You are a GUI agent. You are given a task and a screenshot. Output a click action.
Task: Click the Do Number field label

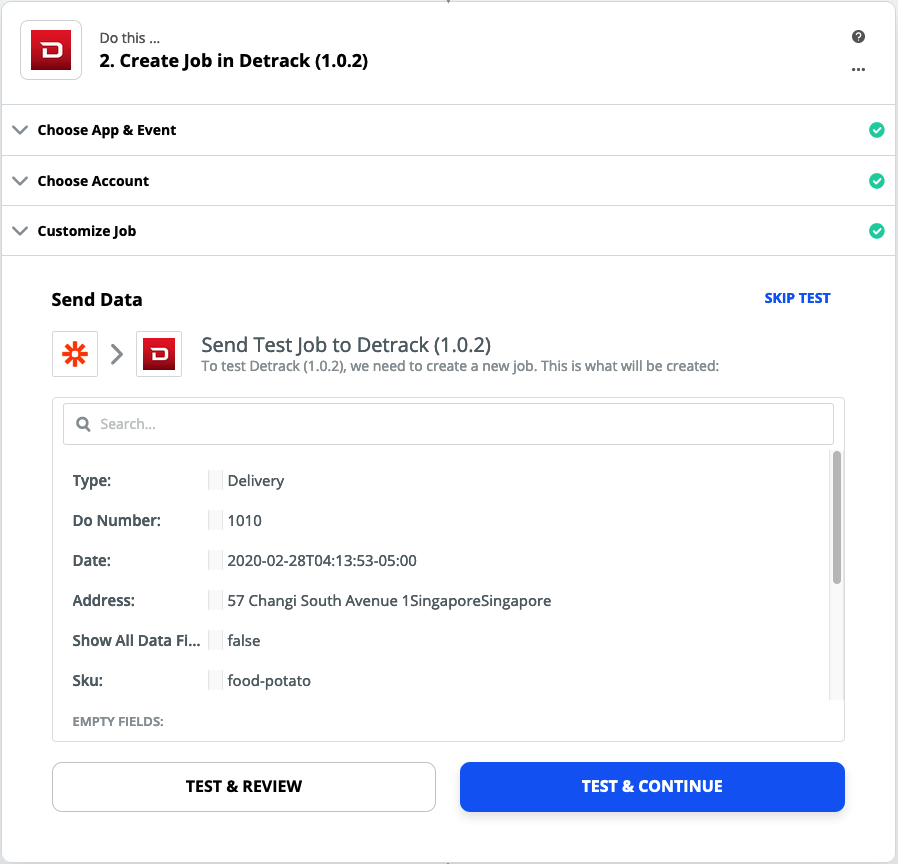116,520
